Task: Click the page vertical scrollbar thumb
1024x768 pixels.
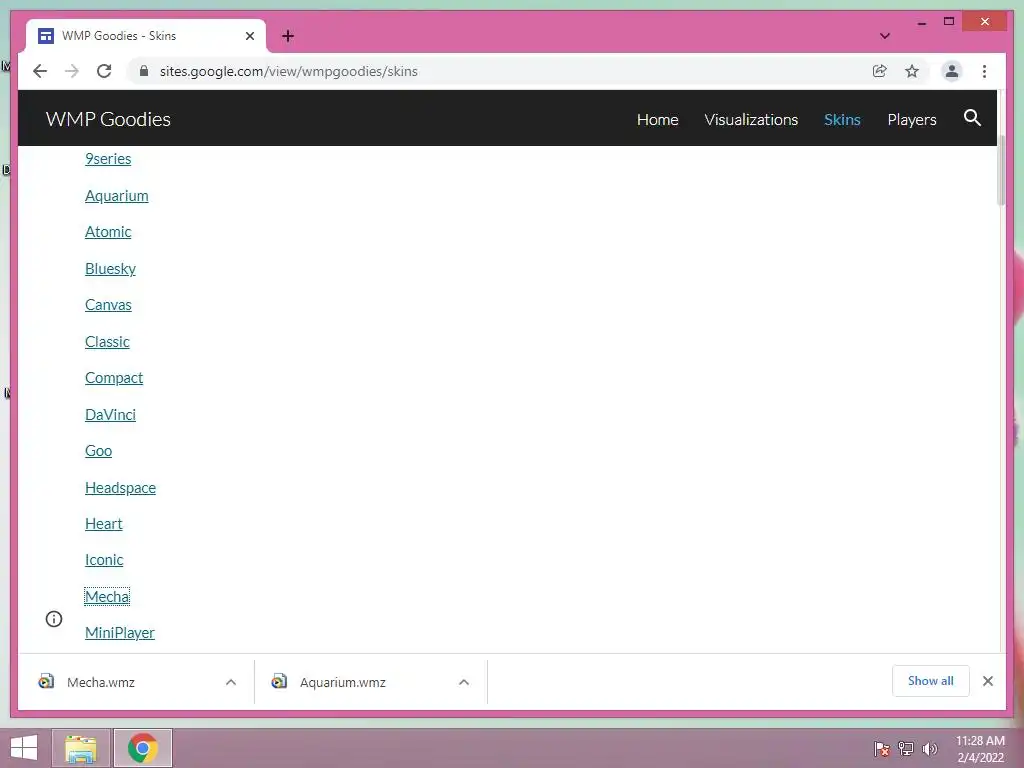Action: (x=1001, y=172)
